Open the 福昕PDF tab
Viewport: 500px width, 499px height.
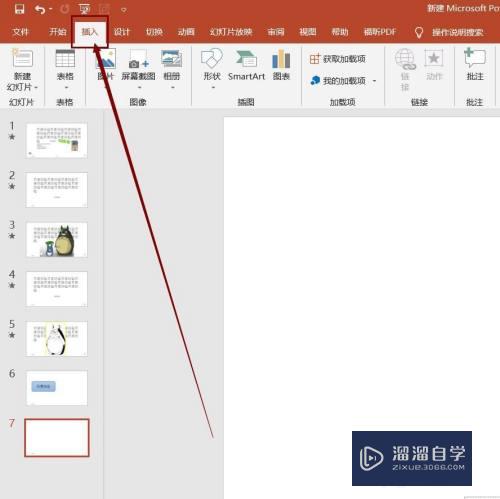tap(380, 32)
